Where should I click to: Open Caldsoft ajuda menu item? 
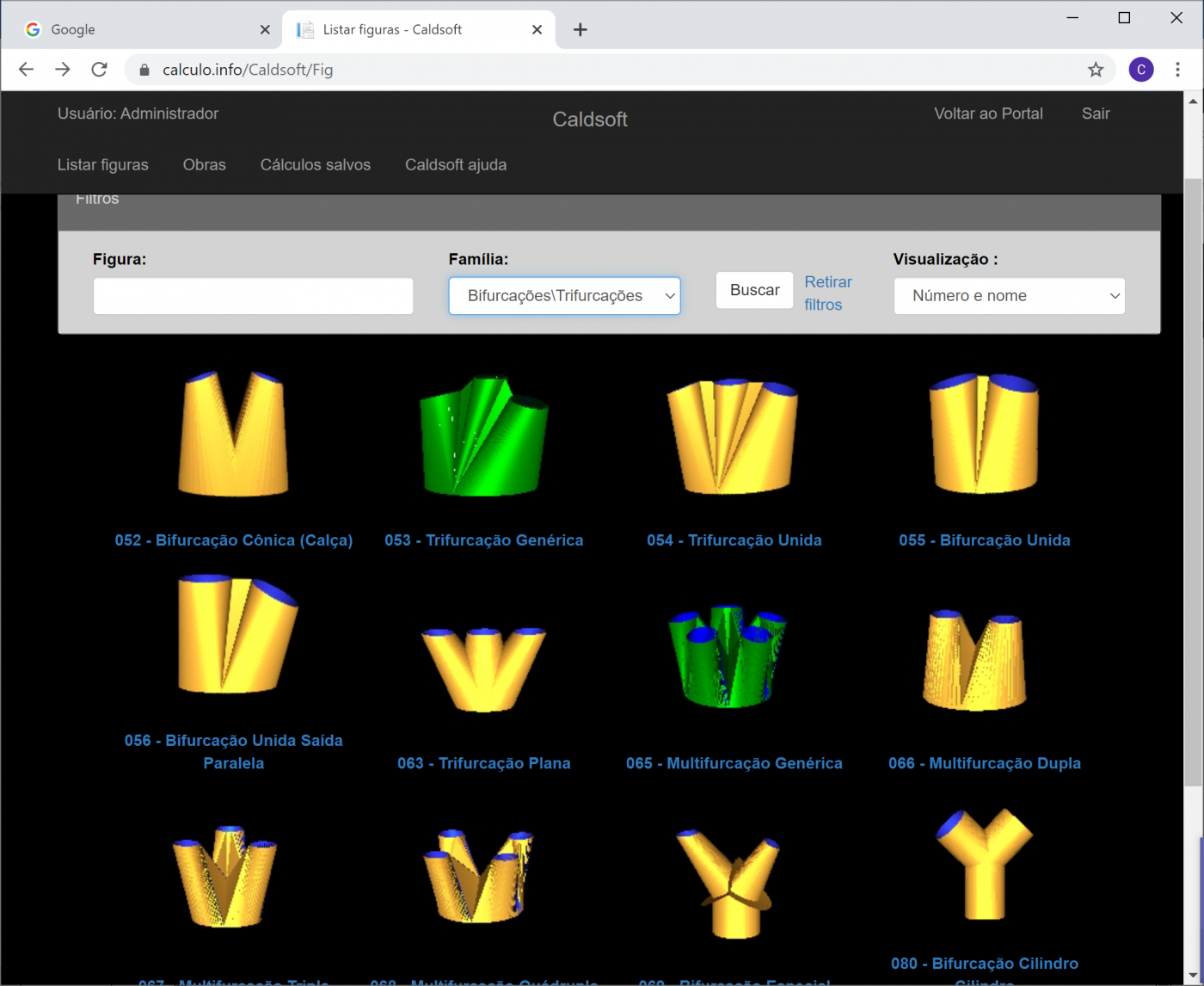456,165
